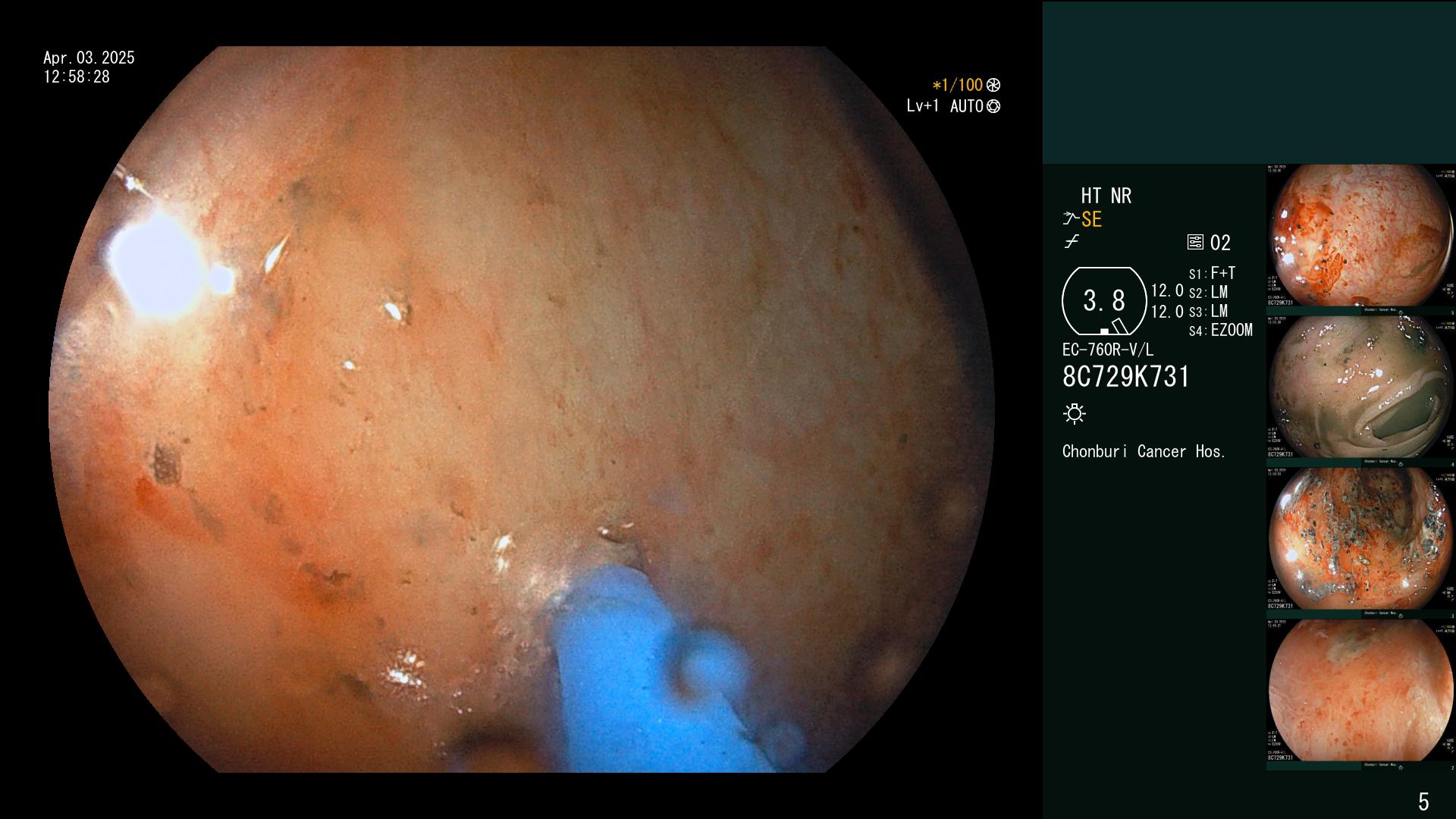Click the *1/100 shutter speed value
Viewport: 1456px width, 819px height.
[957, 86]
